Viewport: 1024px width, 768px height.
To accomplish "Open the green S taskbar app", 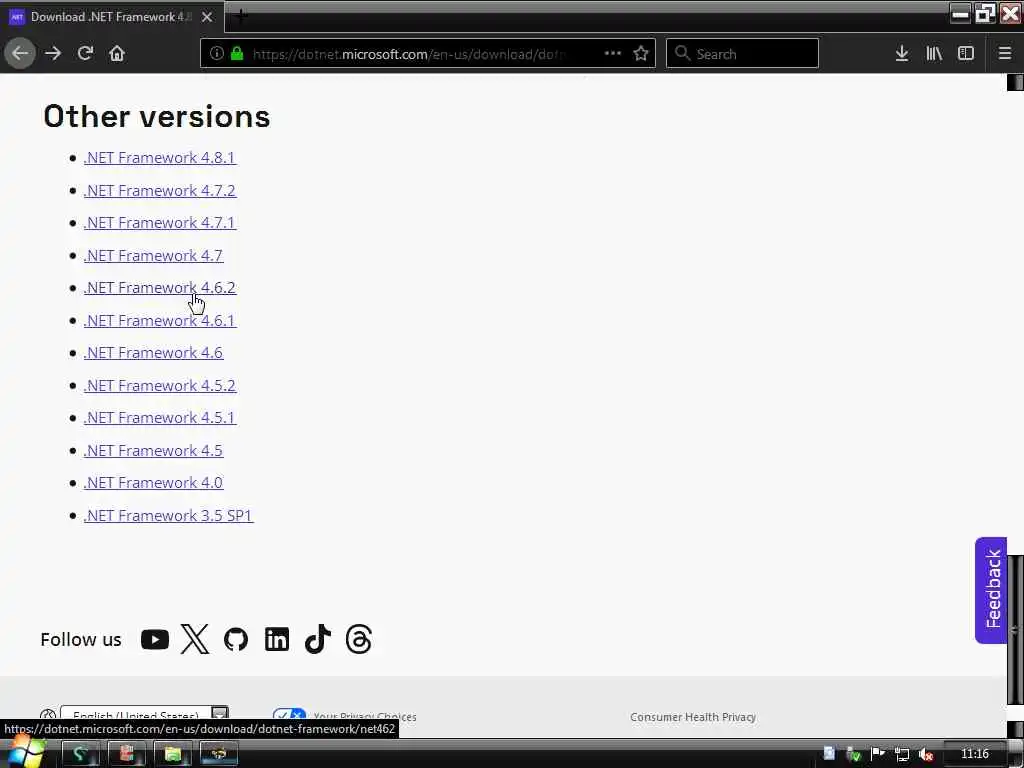I will pyautogui.click(x=80, y=754).
